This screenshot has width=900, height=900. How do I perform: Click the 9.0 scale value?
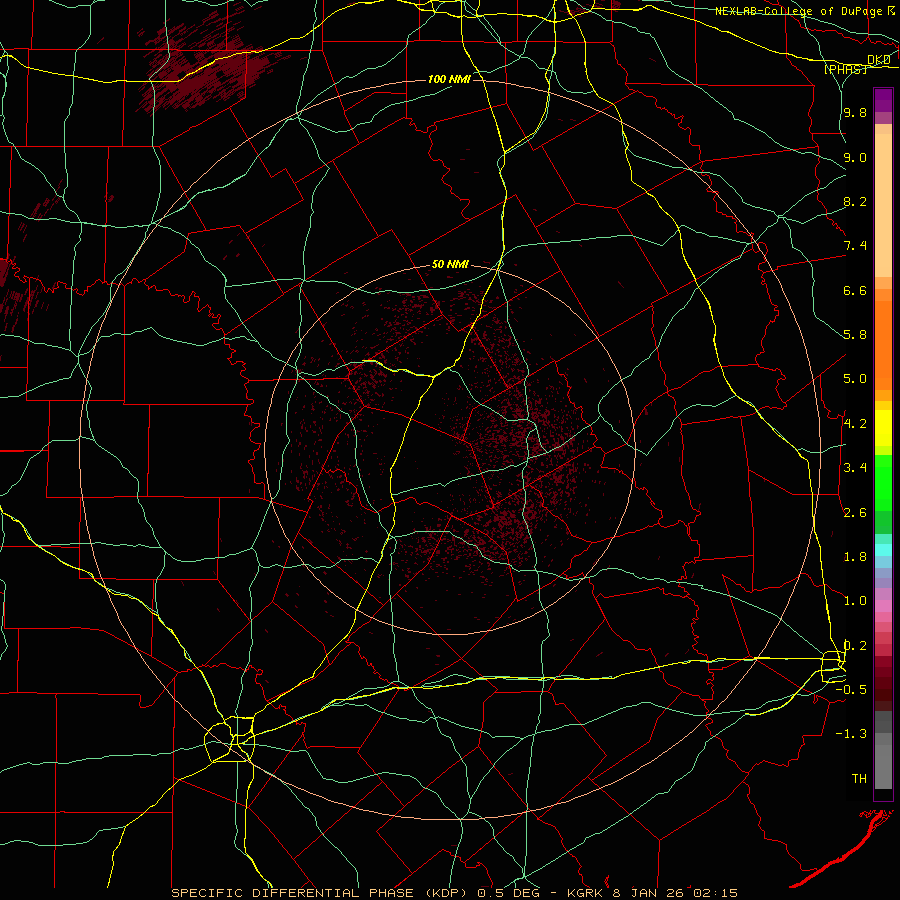click(x=855, y=157)
